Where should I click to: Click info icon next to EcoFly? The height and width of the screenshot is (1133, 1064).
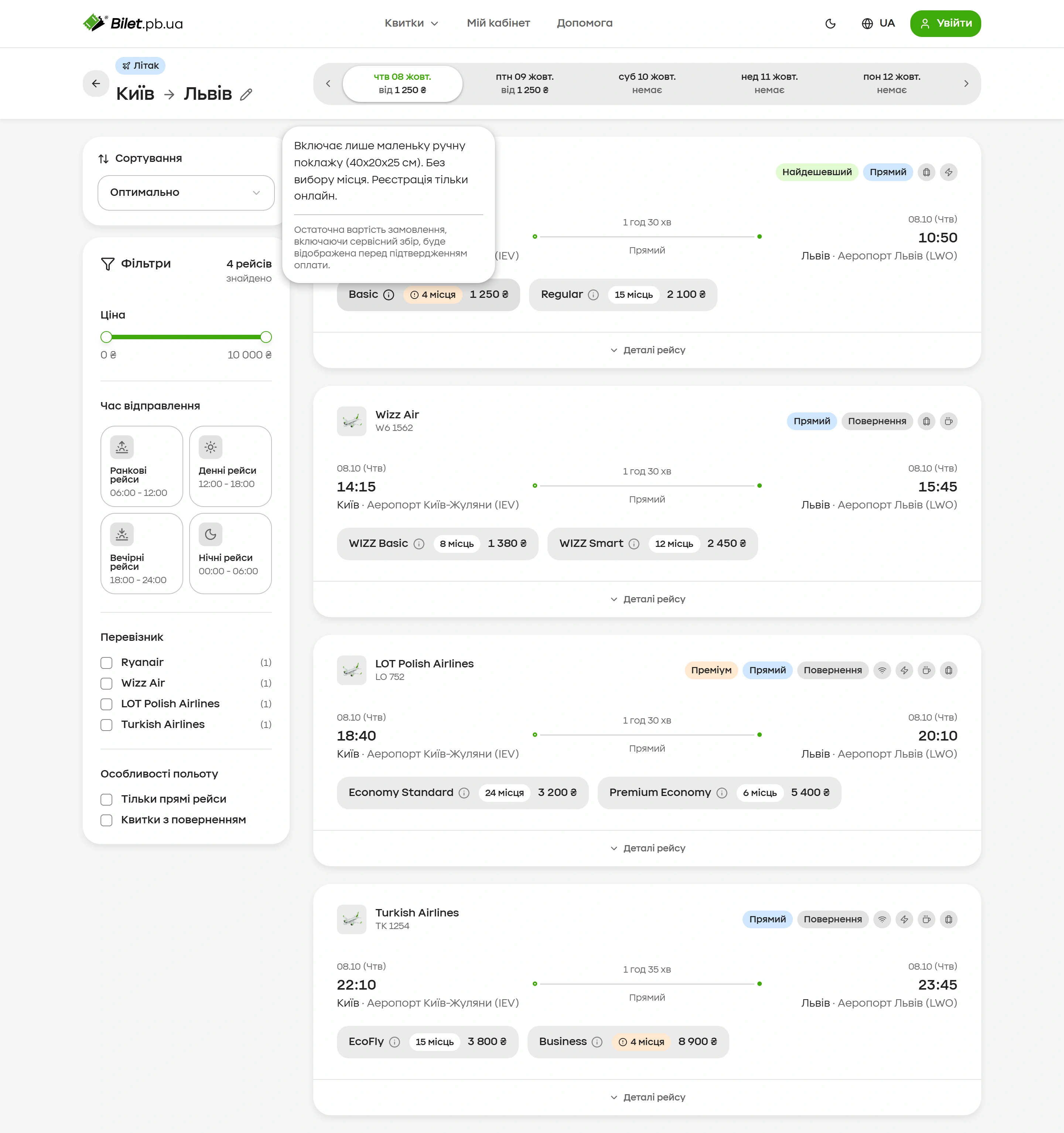click(394, 1042)
